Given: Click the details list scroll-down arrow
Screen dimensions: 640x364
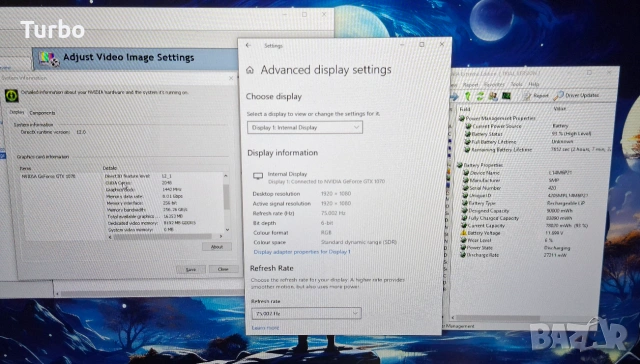Looking at the screenshot, I should coord(227,230).
